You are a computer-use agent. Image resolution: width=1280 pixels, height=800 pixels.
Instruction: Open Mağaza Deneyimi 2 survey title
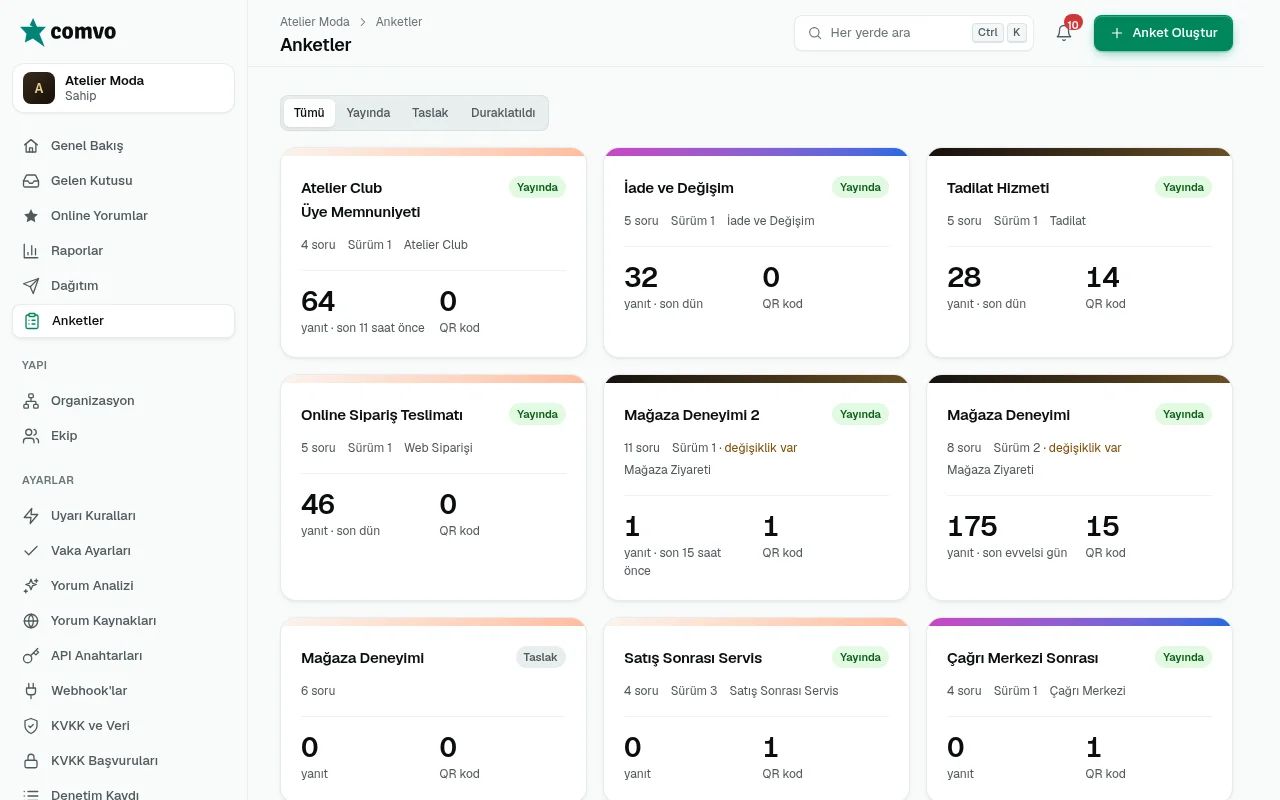pos(692,415)
